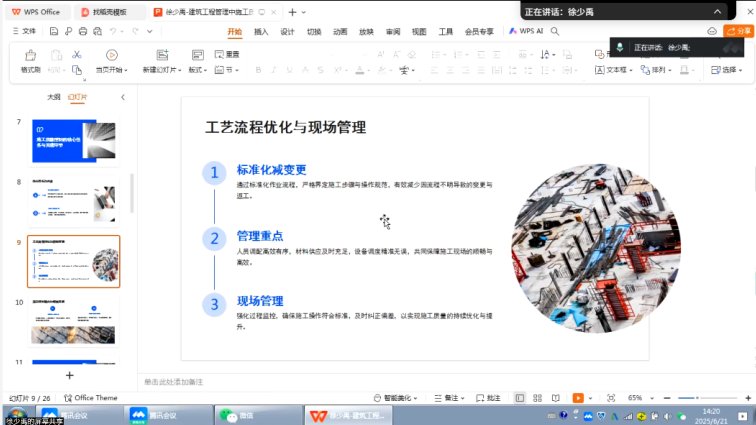This screenshot has height=425, width=756.
Task: Toggle Italic formatting
Action: (x=274, y=70)
